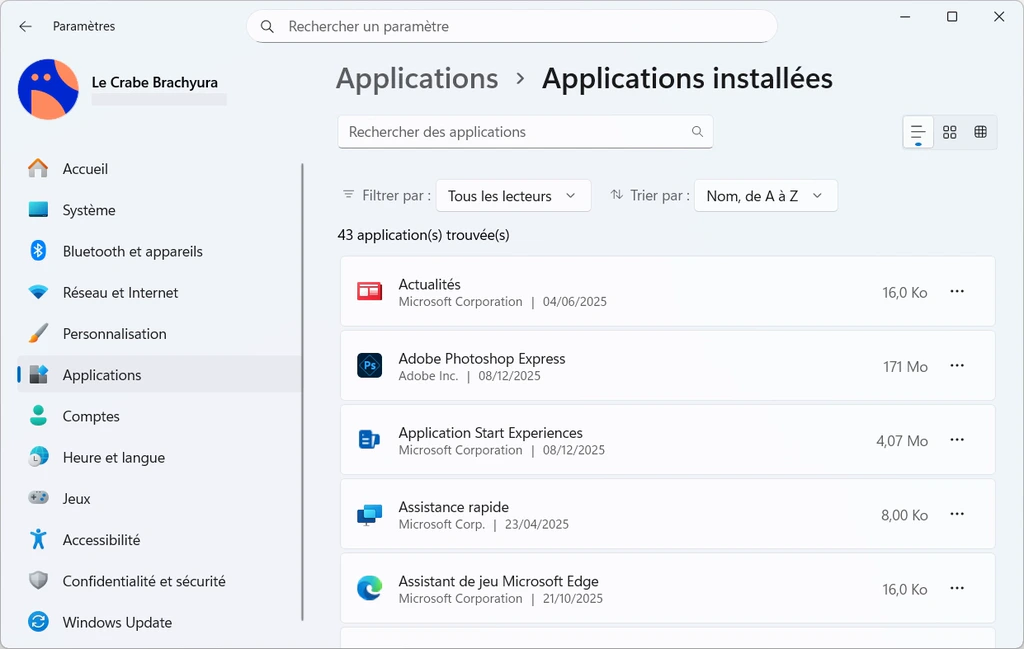
Task: Select the list view layout icon
Action: pos(917,132)
